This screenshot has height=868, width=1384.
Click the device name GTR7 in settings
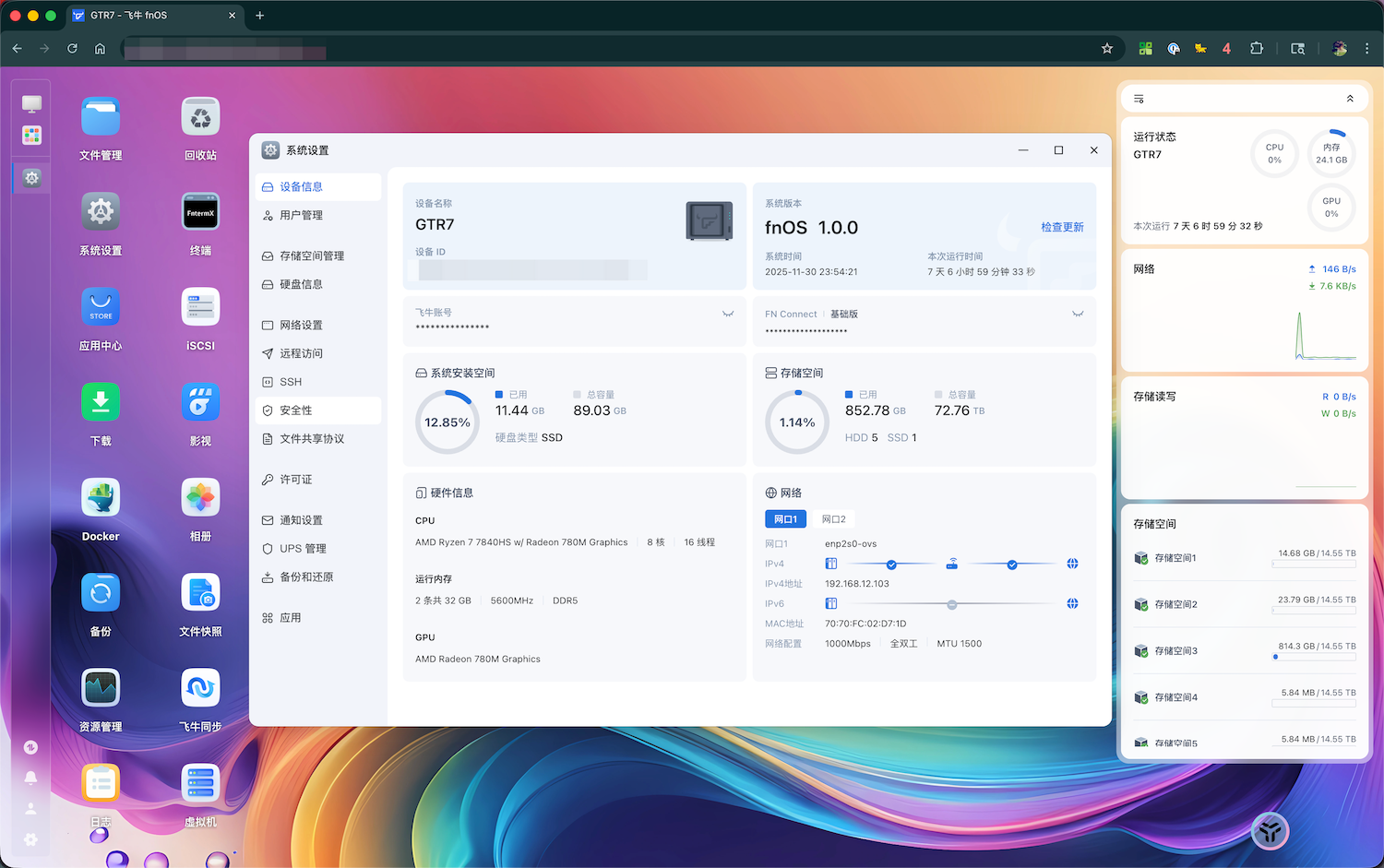[x=435, y=224]
